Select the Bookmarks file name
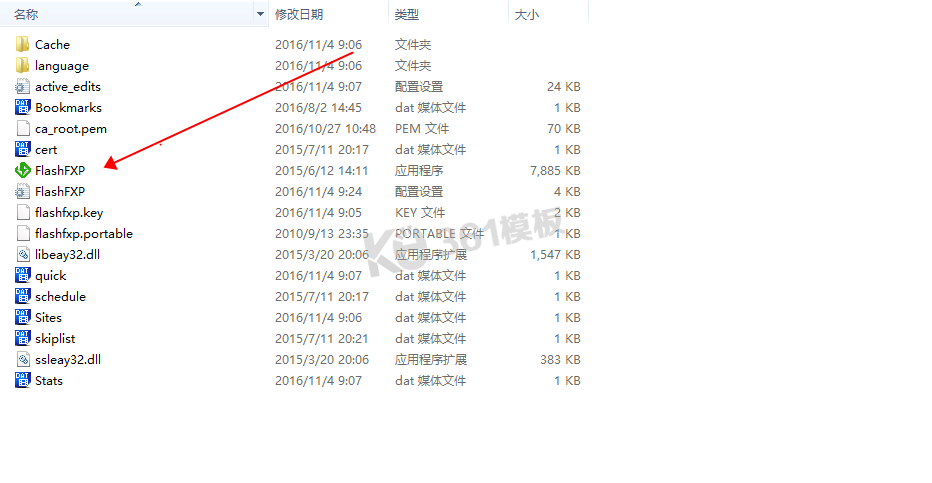This screenshot has height=483, width=932. [68, 108]
